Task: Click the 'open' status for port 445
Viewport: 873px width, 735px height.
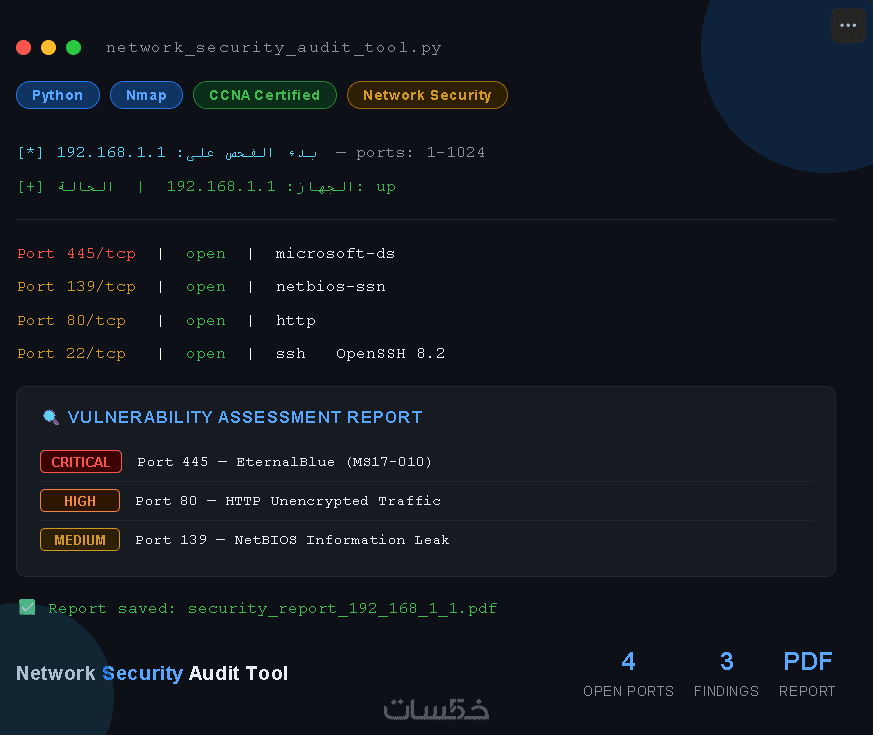Action: 206,254
